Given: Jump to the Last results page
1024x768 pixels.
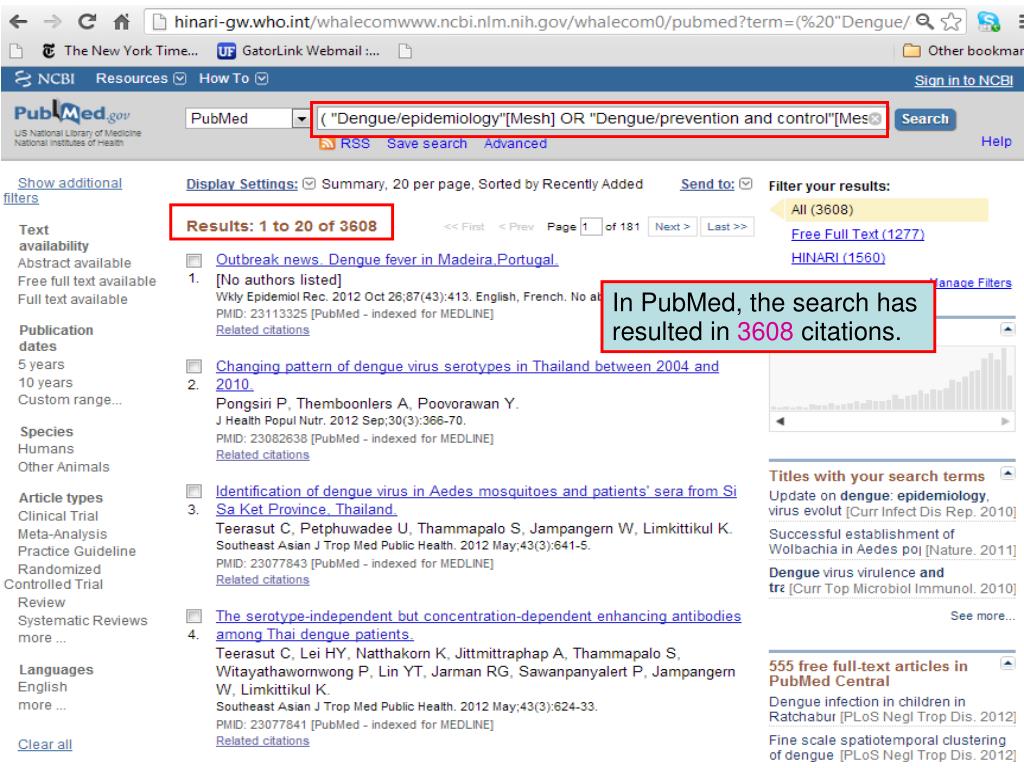Looking at the screenshot, I should (x=727, y=227).
